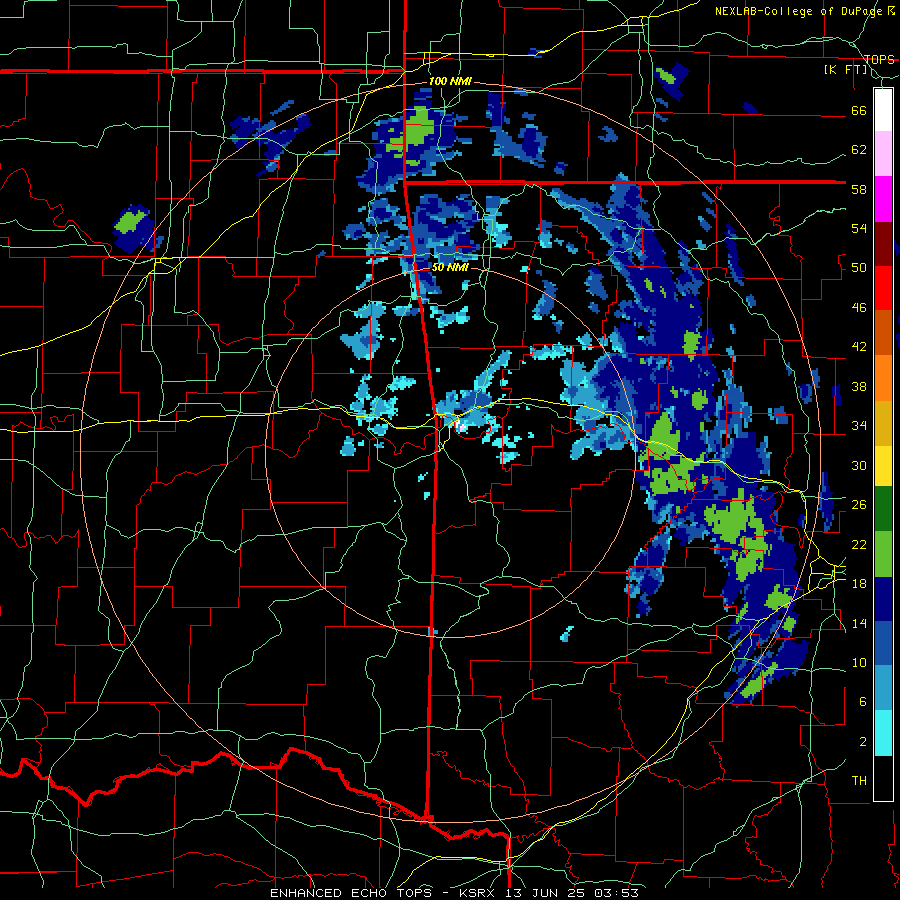Click the legend value 6
The image size is (900, 900).
click(x=862, y=702)
